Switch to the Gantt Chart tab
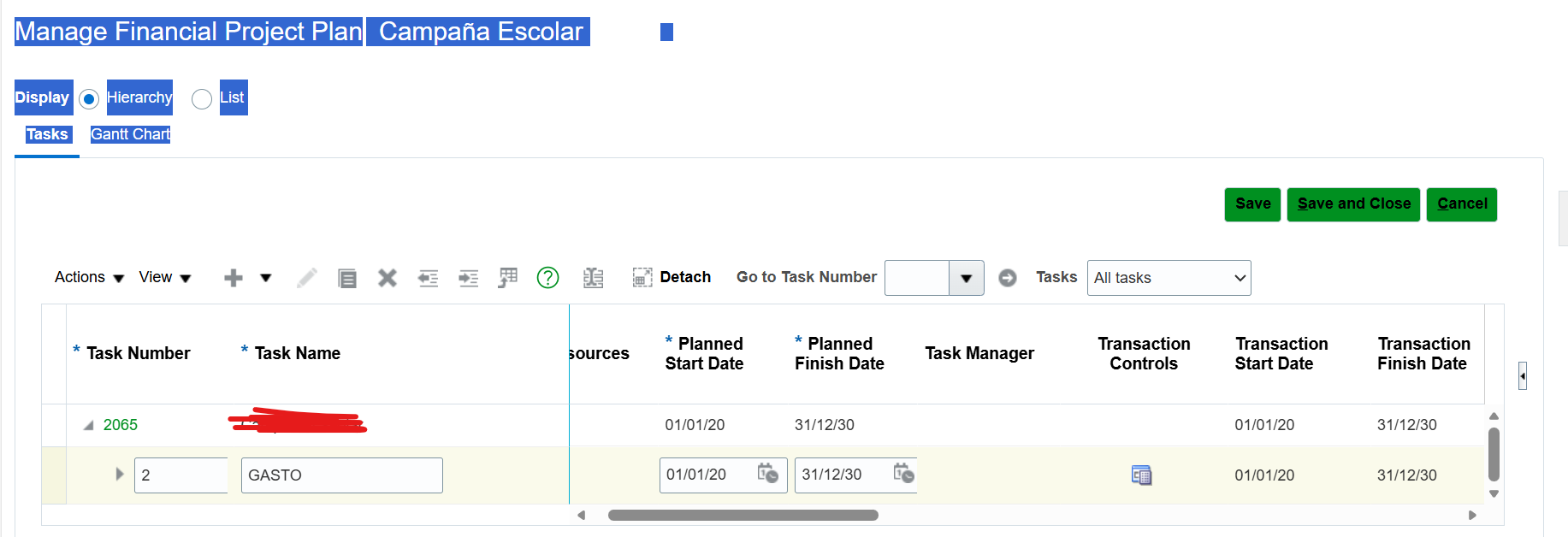1568x537 pixels. tap(130, 134)
